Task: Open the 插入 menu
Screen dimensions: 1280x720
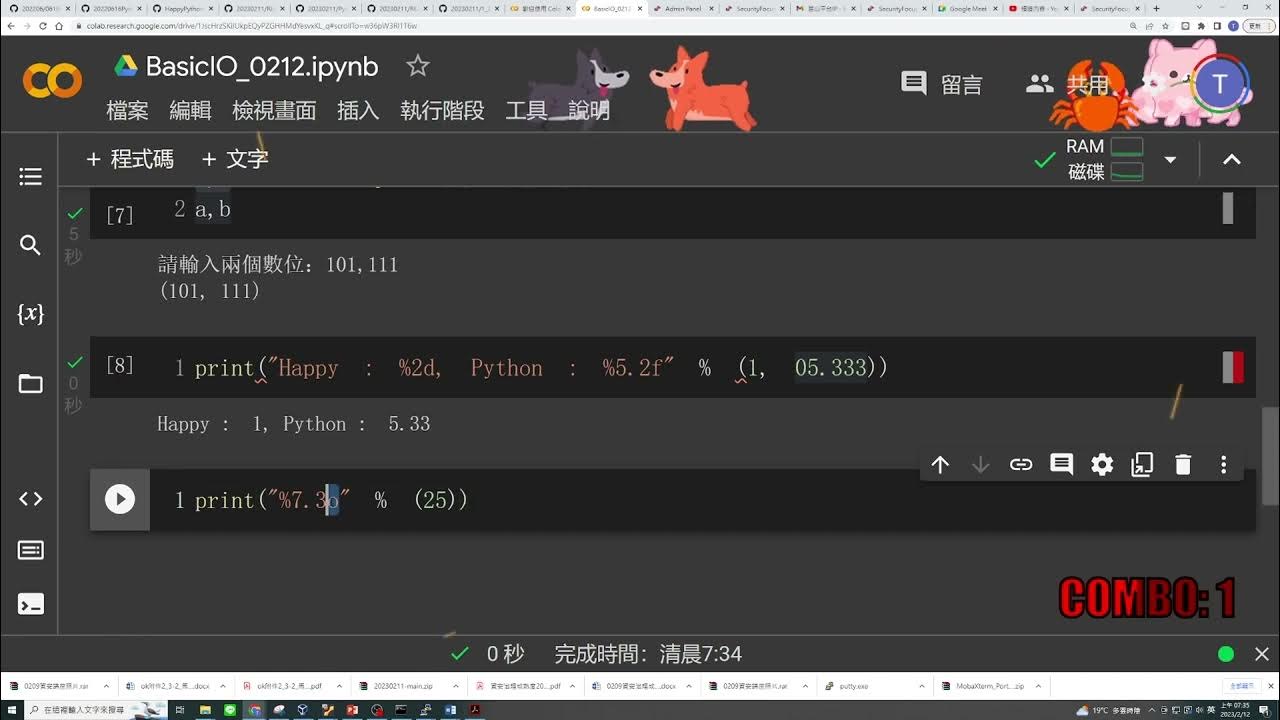Action: point(358,111)
